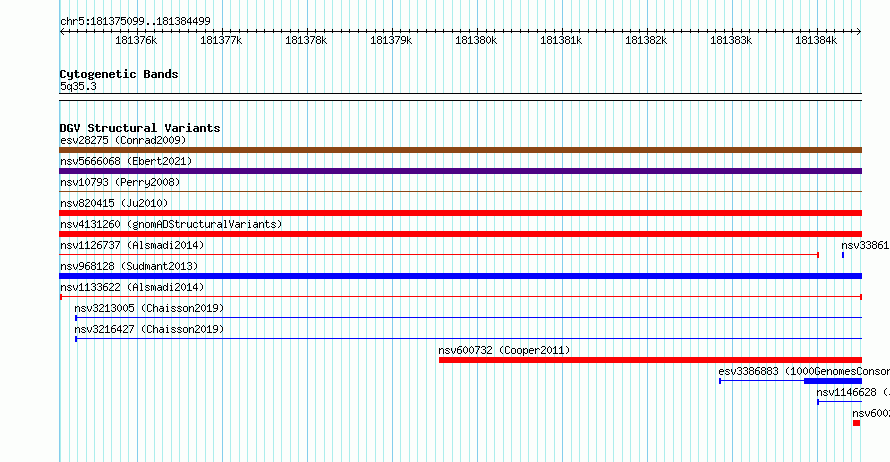The height and width of the screenshot is (462, 890).
Task: Open the nsv1133622 (Alsmadi2014) variant line
Action: tap(460, 297)
